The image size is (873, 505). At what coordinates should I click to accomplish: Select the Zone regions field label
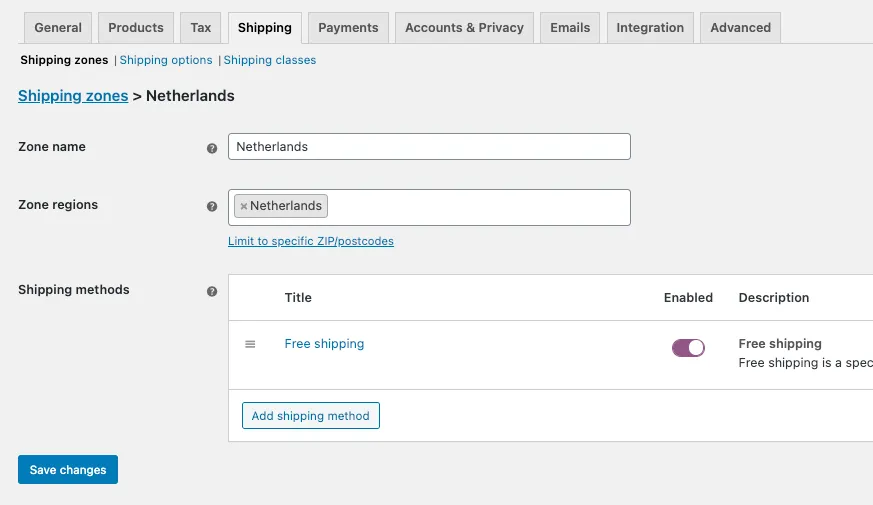click(58, 205)
